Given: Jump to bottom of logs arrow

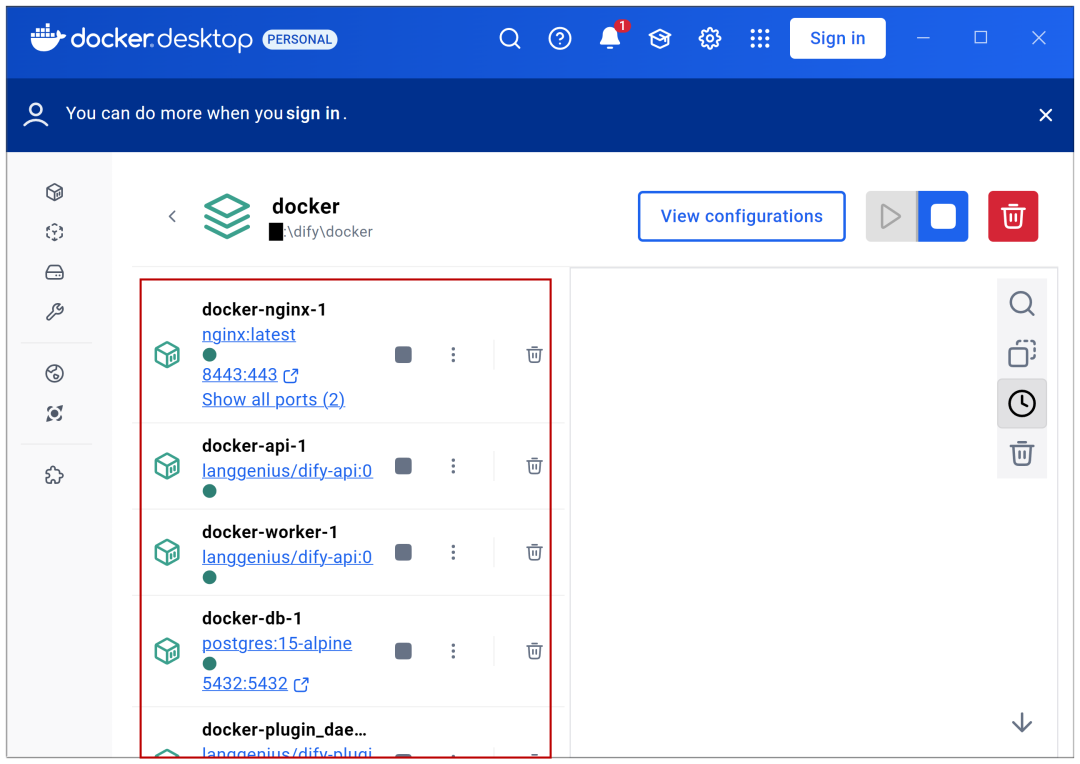Looking at the screenshot, I should [1022, 722].
